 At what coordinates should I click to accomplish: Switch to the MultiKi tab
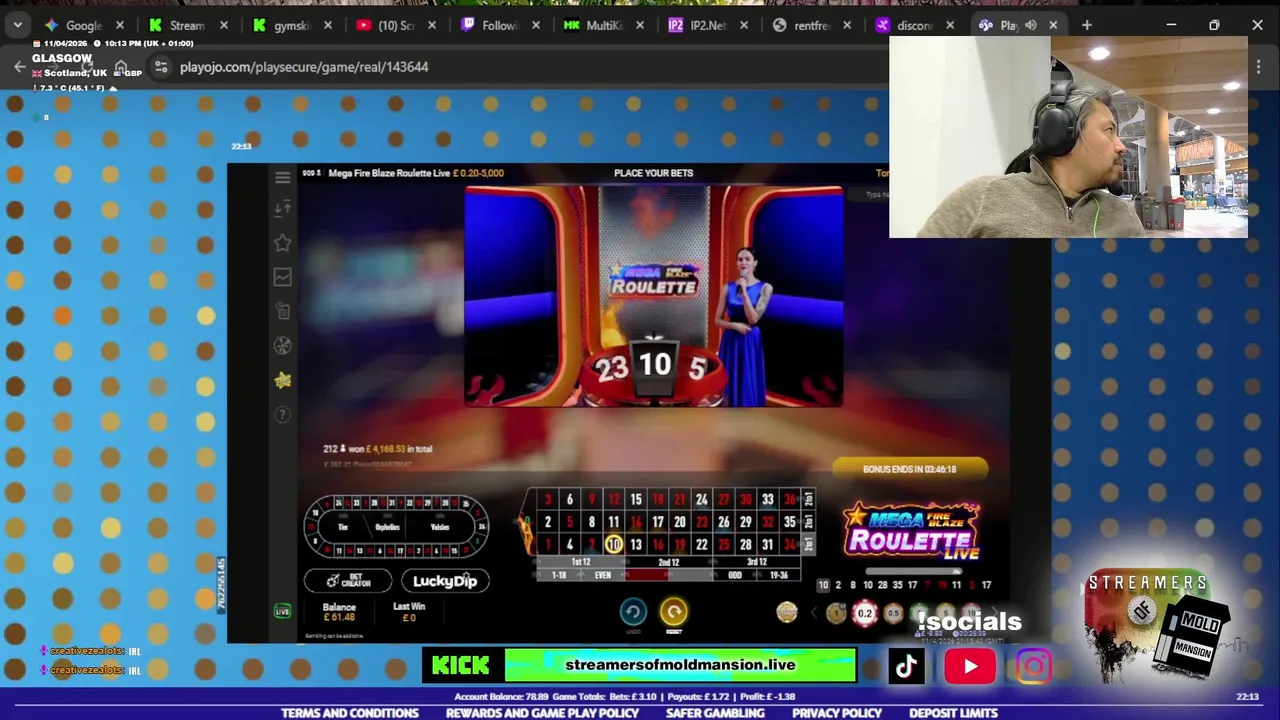click(x=604, y=25)
